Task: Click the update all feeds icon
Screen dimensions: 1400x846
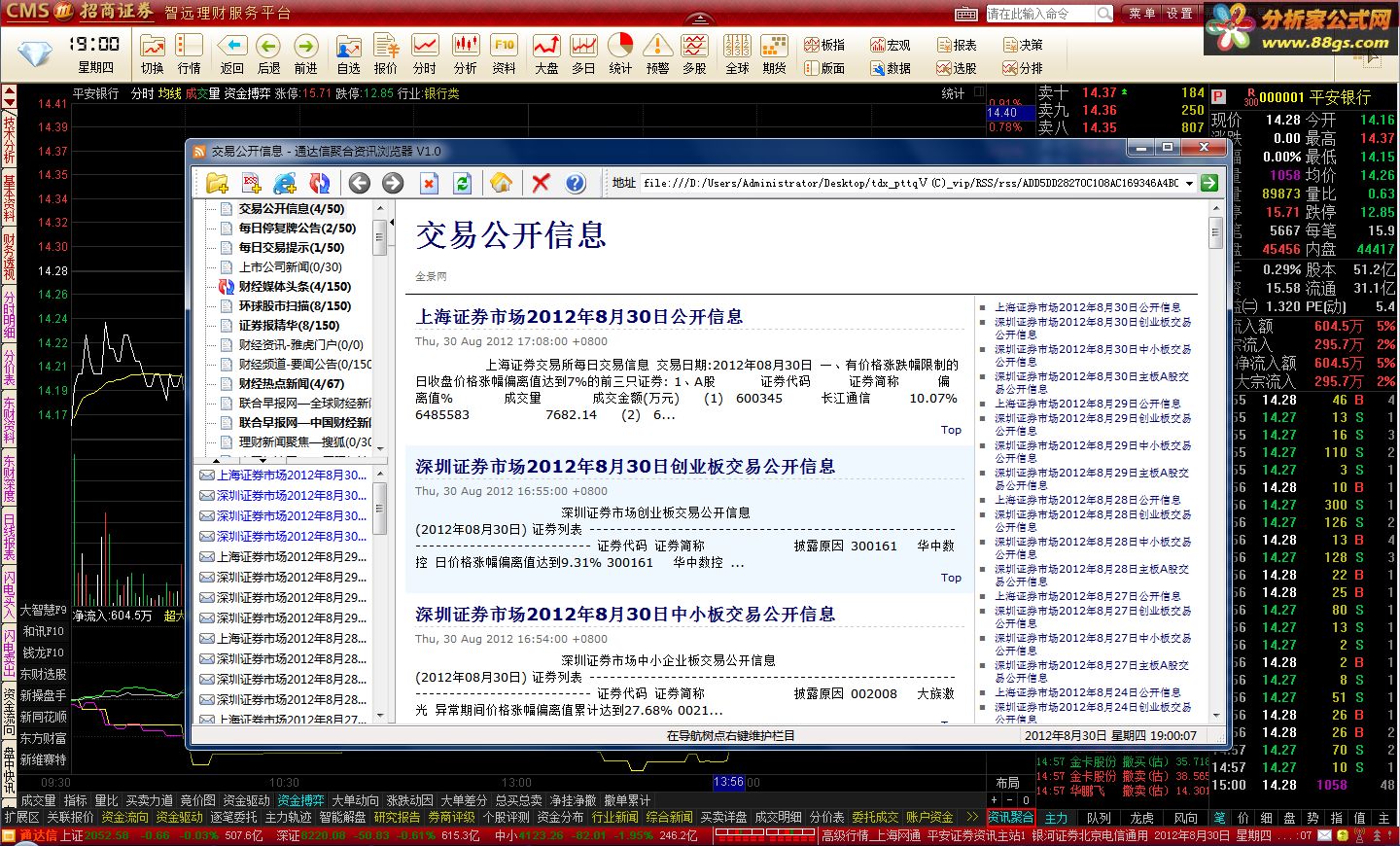Action: [319, 183]
